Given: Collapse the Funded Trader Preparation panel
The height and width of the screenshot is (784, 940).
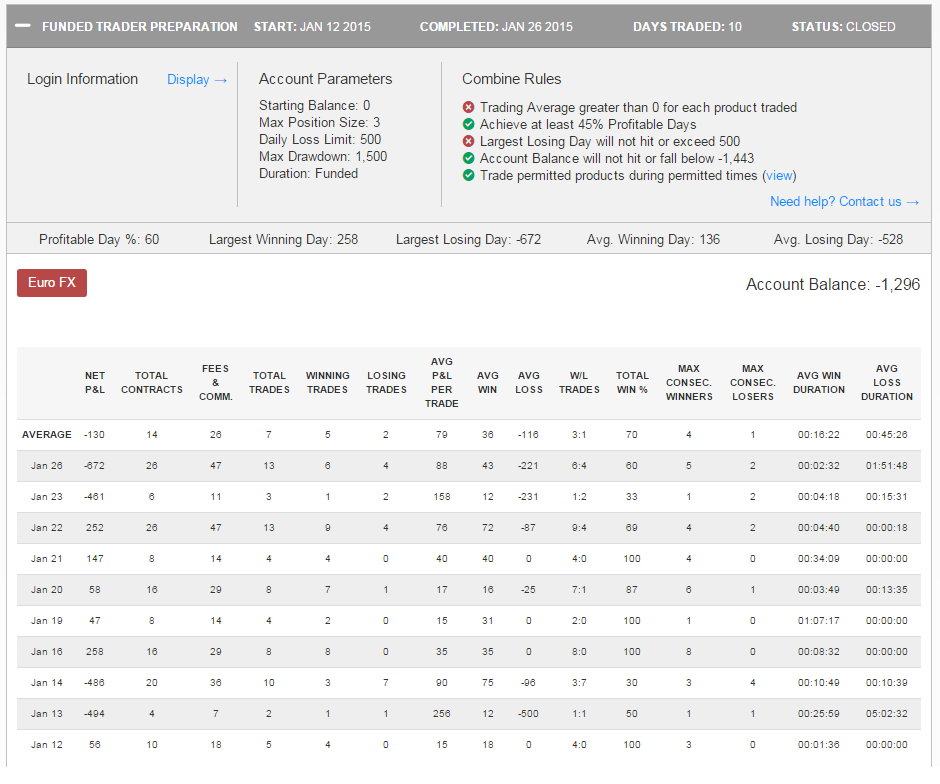Looking at the screenshot, I should (x=23, y=26).
